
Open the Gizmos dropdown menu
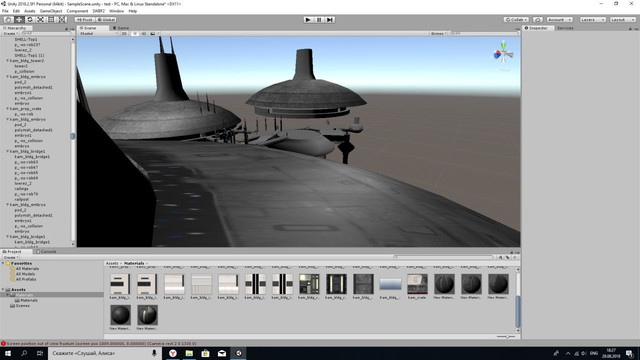[439, 33]
